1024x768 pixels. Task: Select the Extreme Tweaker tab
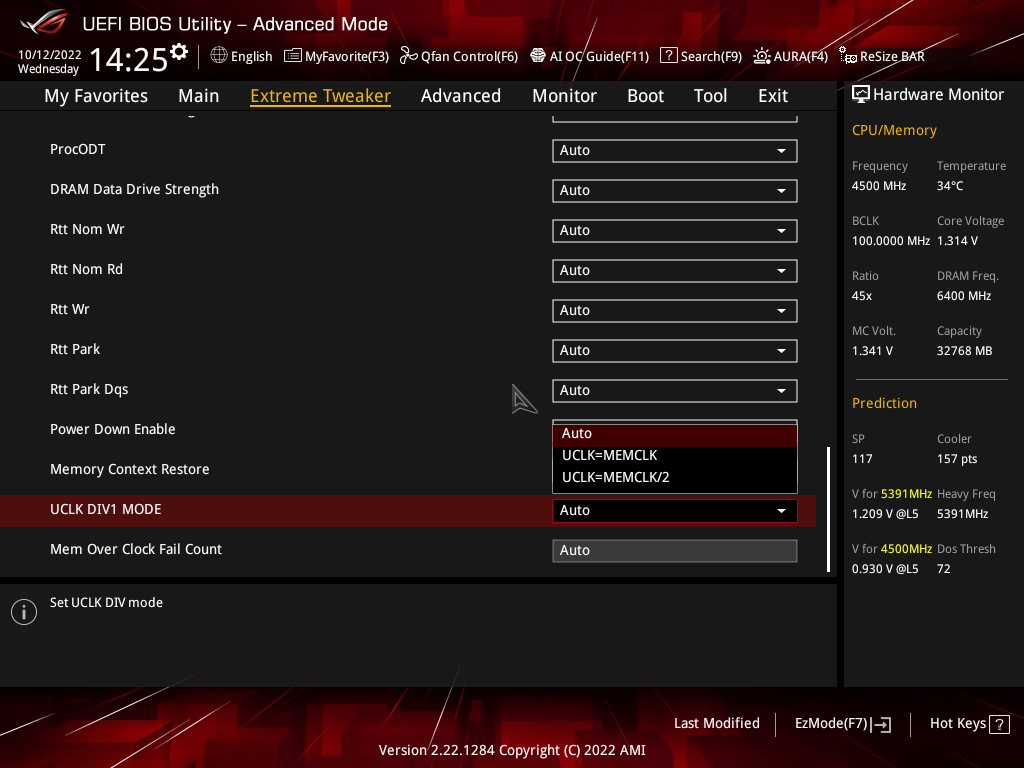click(321, 96)
